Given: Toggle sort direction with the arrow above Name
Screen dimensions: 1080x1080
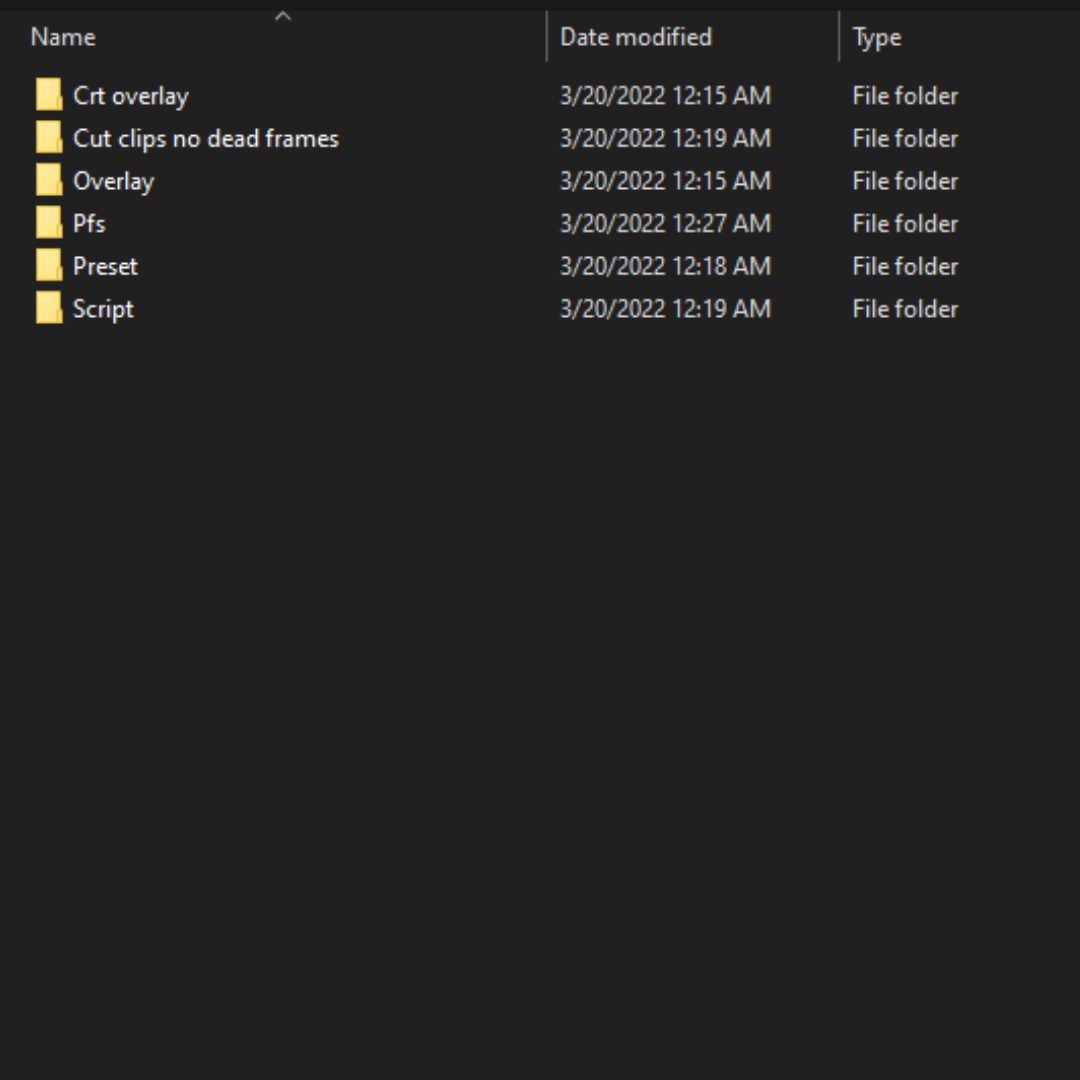Looking at the screenshot, I should (x=283, y=17).
